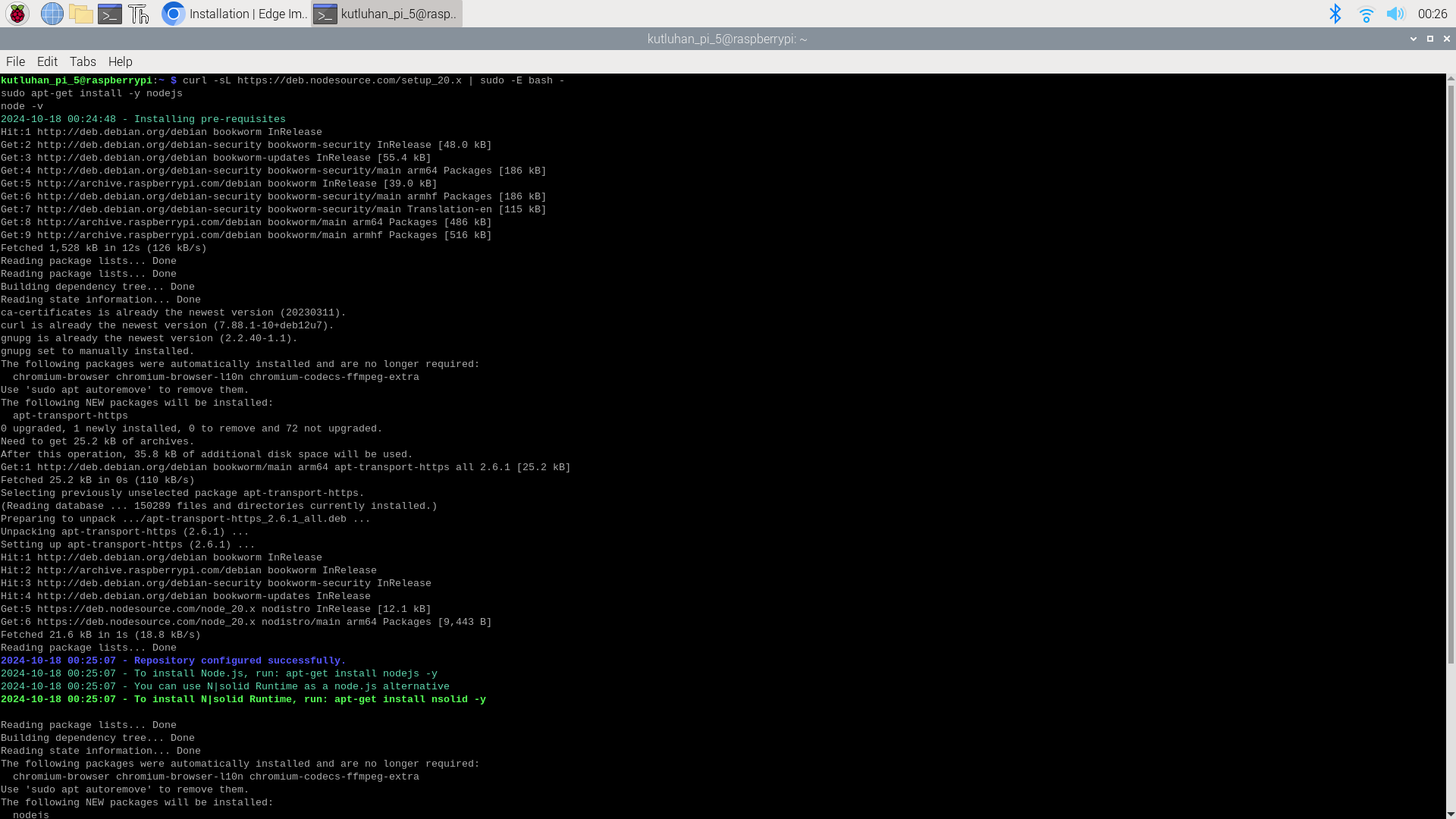Click the WiFi network status icon
This screenshot has height=819, width=1456.
[1365, 13]
